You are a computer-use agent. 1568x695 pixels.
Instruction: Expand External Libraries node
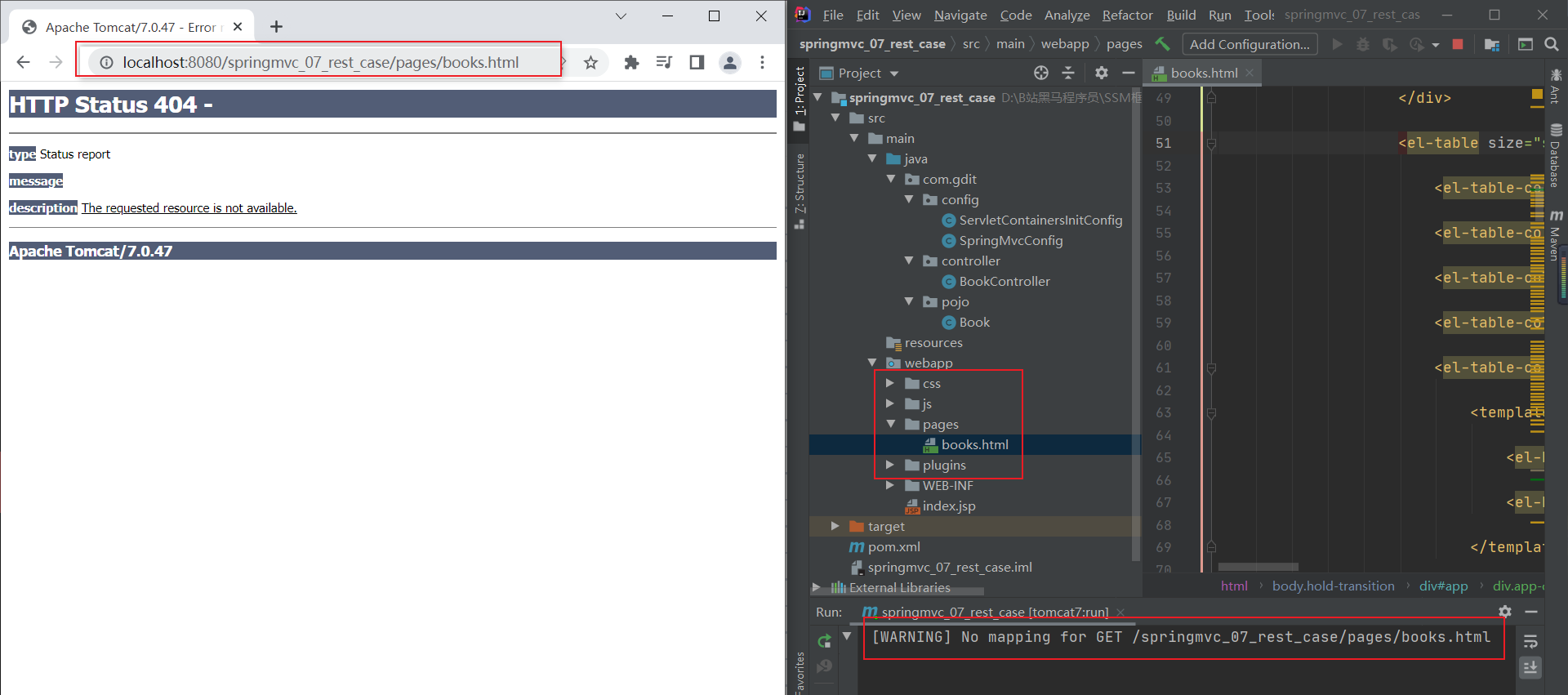(x=816, y=587)
